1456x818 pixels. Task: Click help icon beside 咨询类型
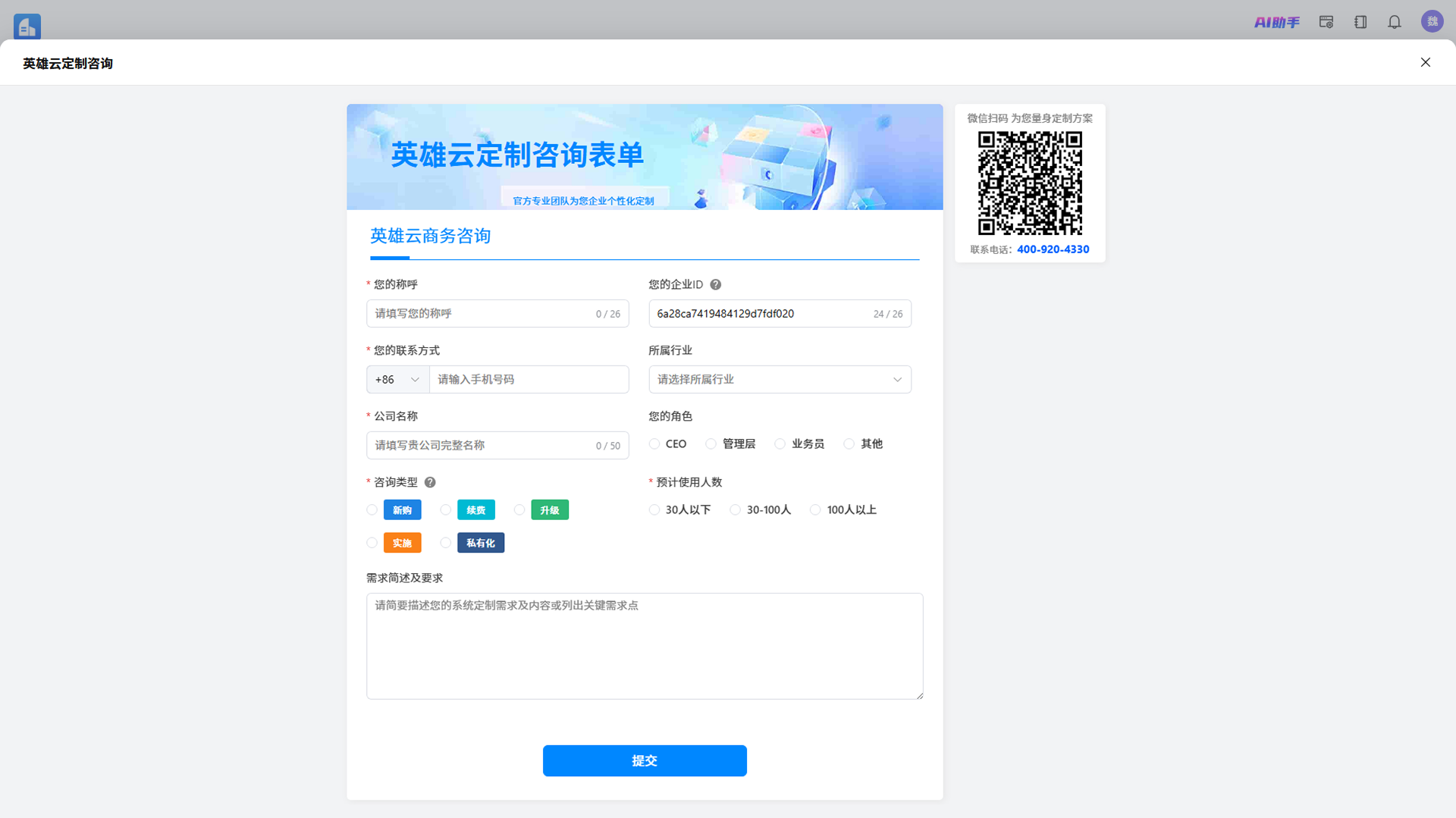coord(430,482)
